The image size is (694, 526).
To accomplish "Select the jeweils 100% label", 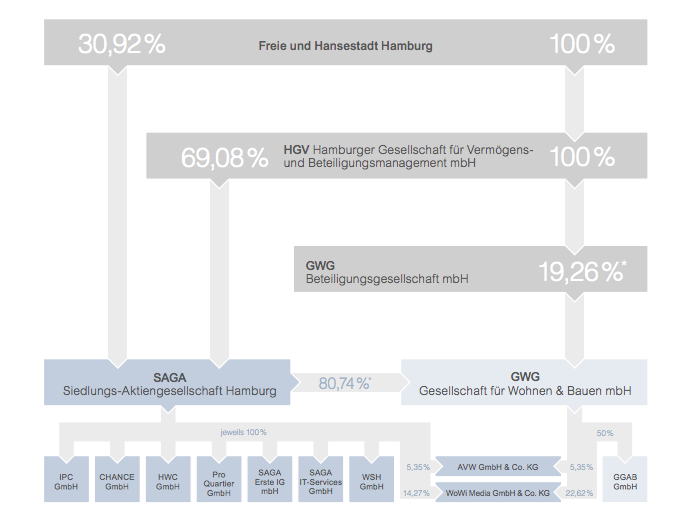I will 244,432.
